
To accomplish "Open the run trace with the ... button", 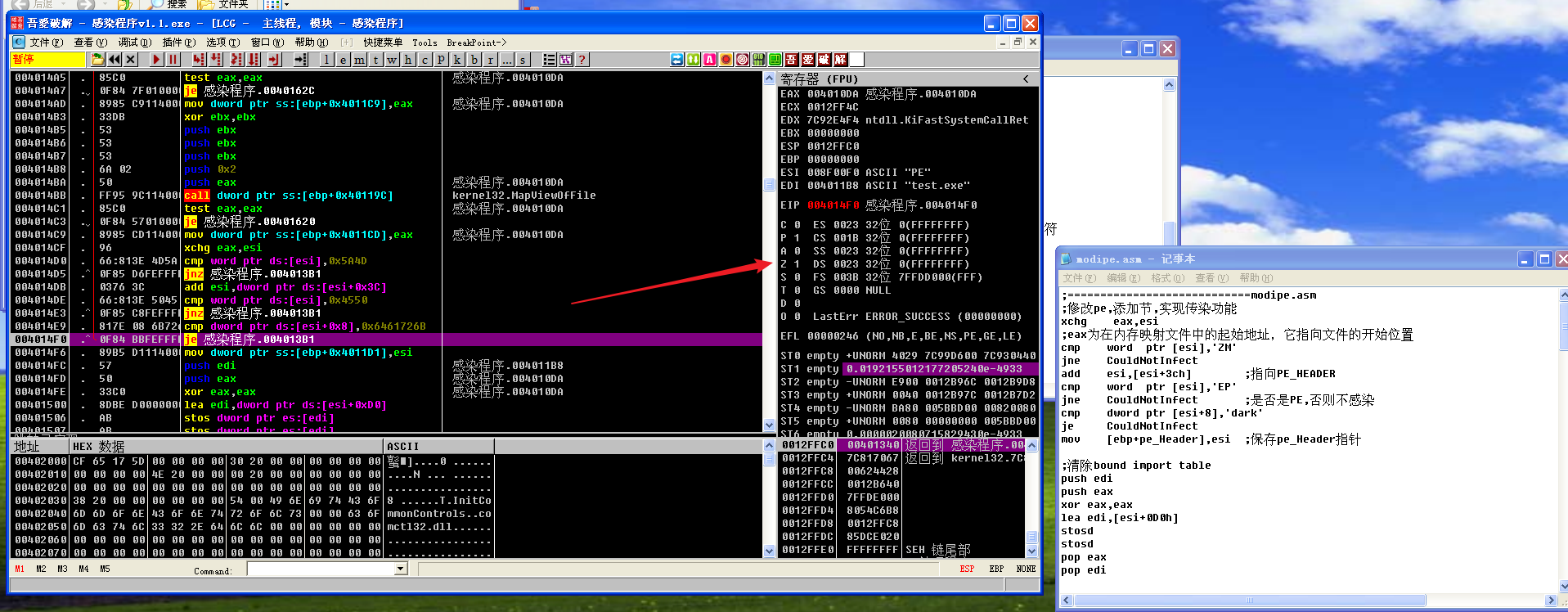I will (507, 60).
